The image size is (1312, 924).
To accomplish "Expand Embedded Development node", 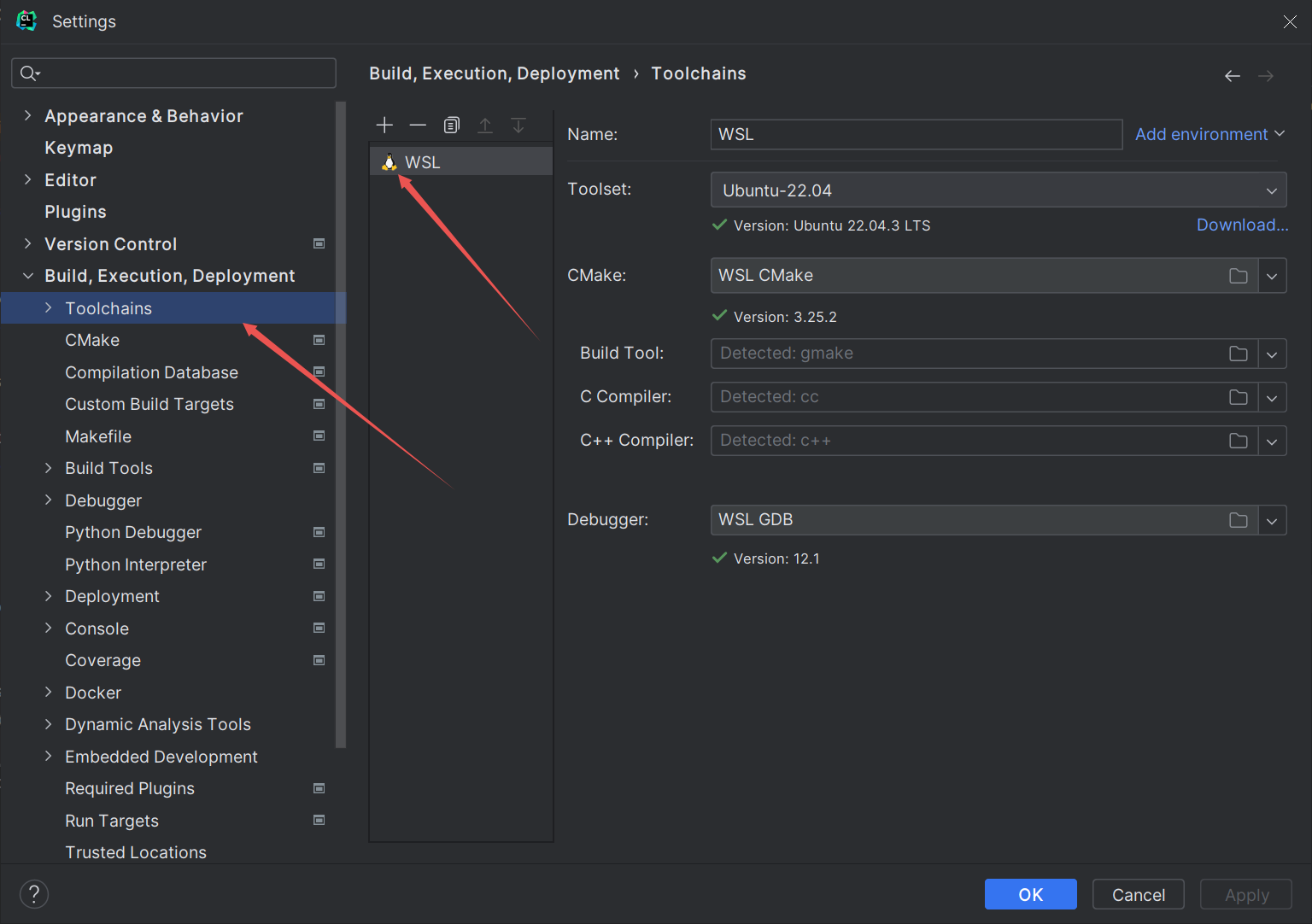I will coord(48,756).
